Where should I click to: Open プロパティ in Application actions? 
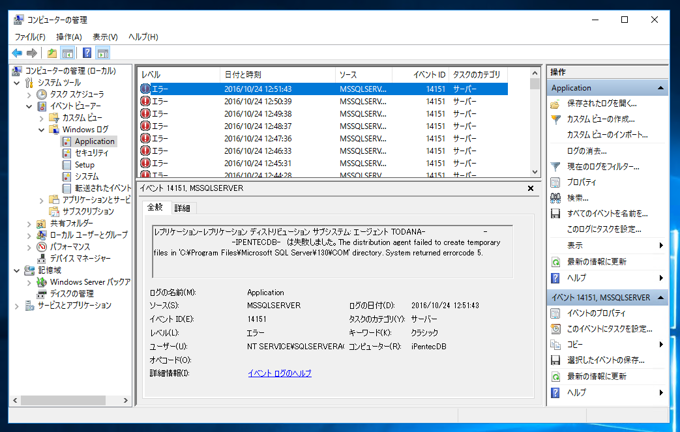[x=581, y=182]
